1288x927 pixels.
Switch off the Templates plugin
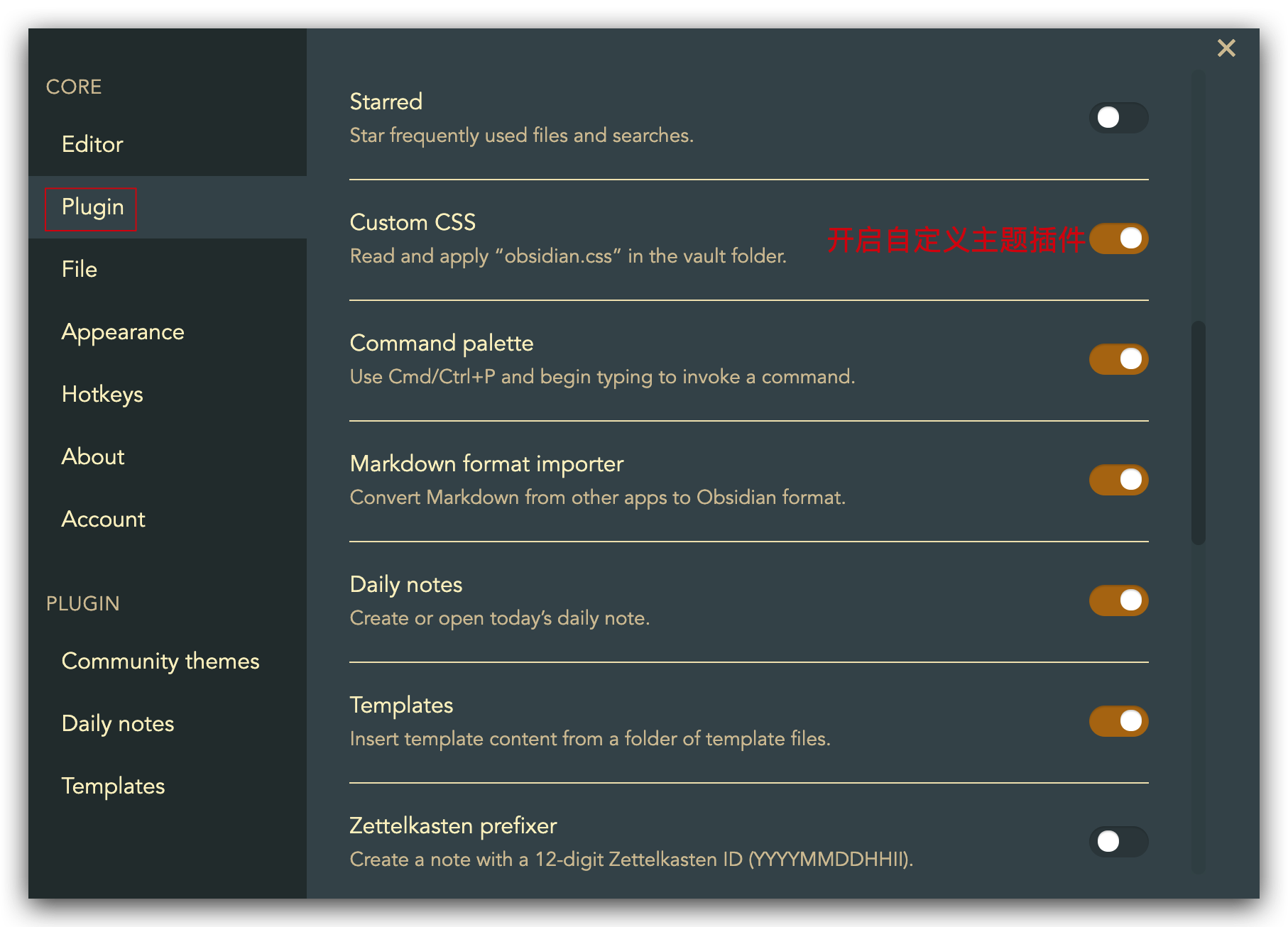click(1118, 721)
